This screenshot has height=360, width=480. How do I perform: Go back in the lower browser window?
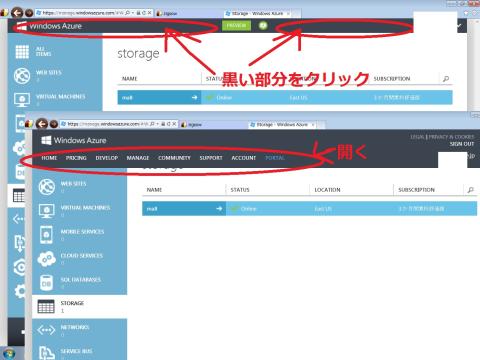(42, 124)
